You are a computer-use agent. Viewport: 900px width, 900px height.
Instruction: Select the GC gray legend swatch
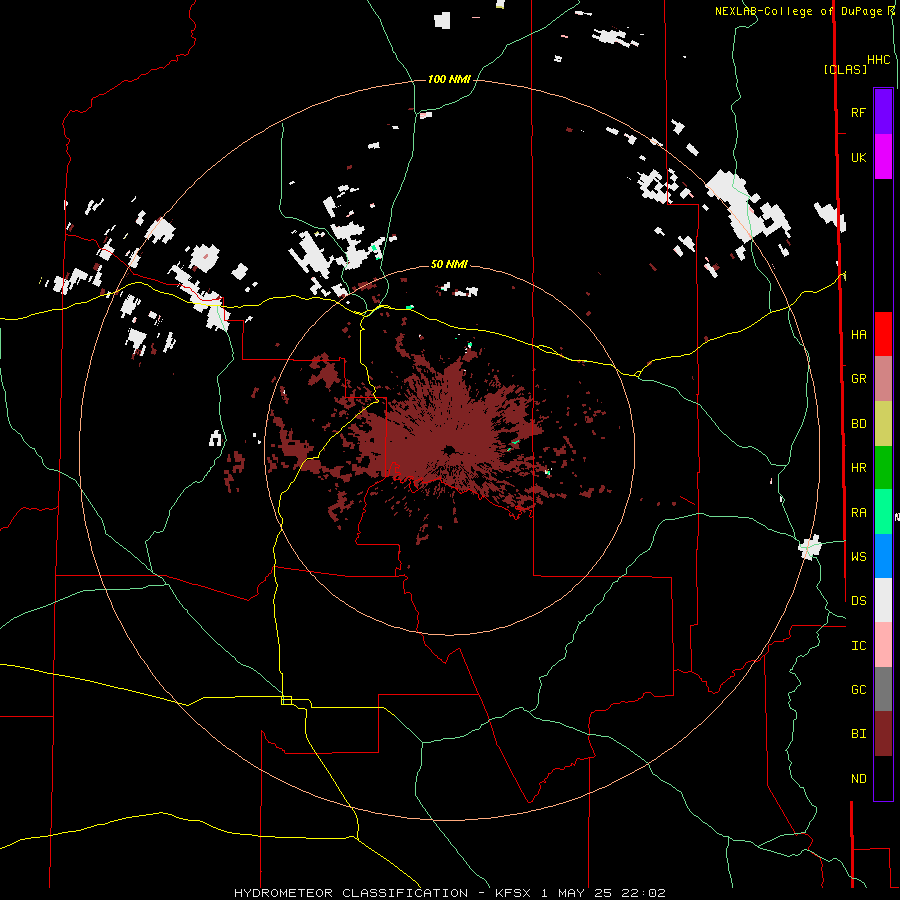point(883,689)
